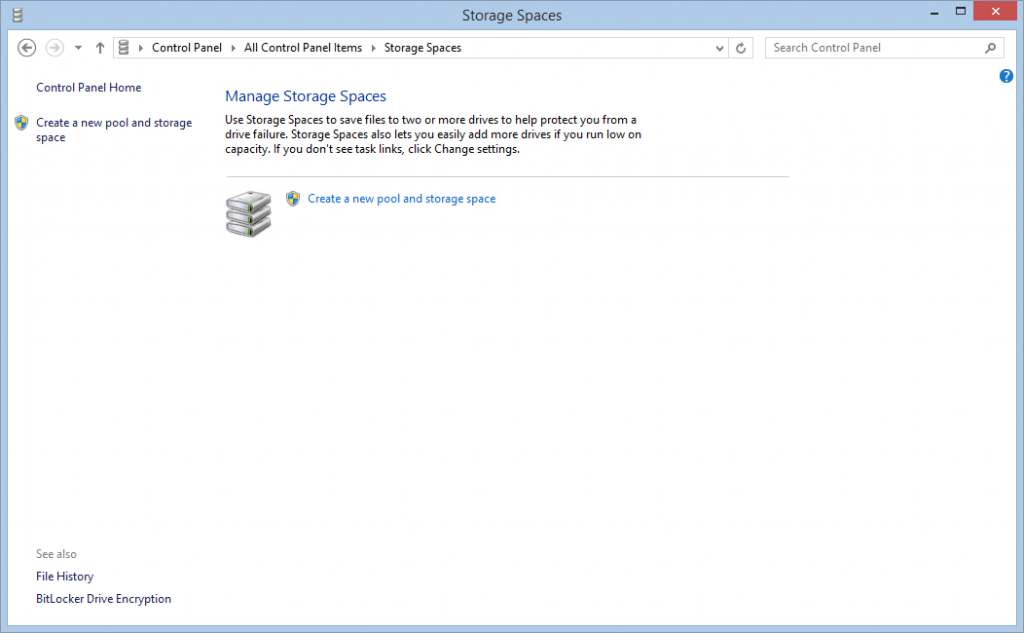Navigate up one level with the up arrow
The width and height of the screenshot is (1024, 633).
[100, 47]
